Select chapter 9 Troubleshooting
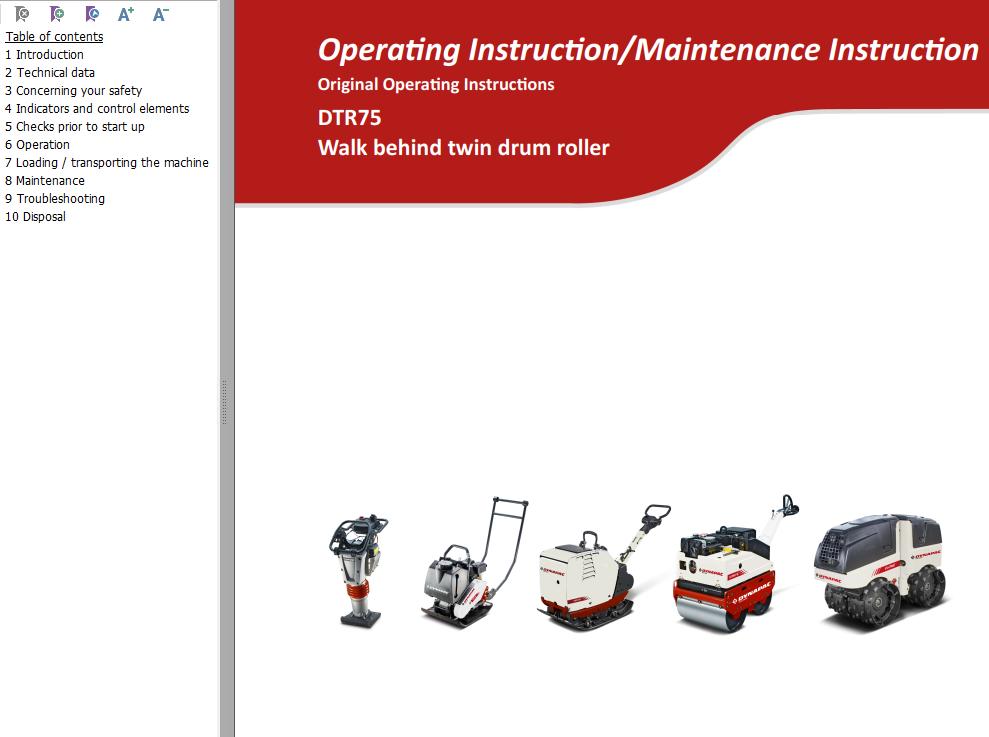The height and width of the screenshot is (737, 989). pyautogui.click(x=55, y=199)
